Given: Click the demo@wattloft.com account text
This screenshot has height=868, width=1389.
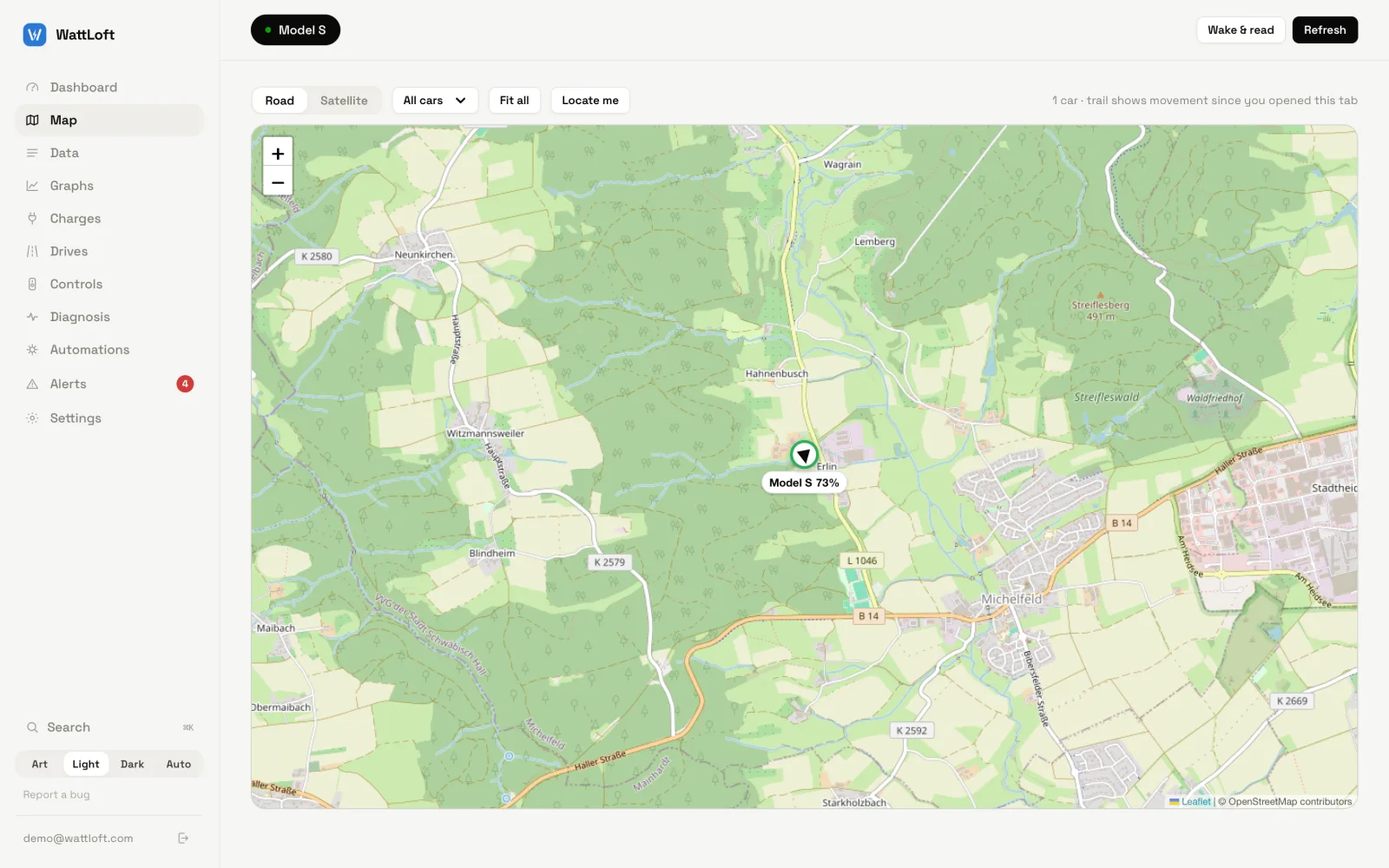Looking at the screenshot, I should 78,838.
